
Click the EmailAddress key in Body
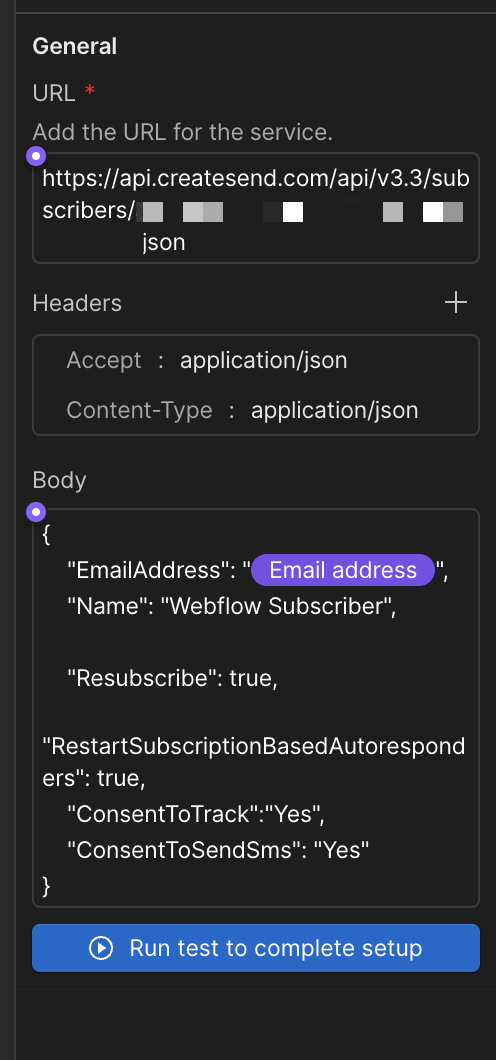pos(144,570)
